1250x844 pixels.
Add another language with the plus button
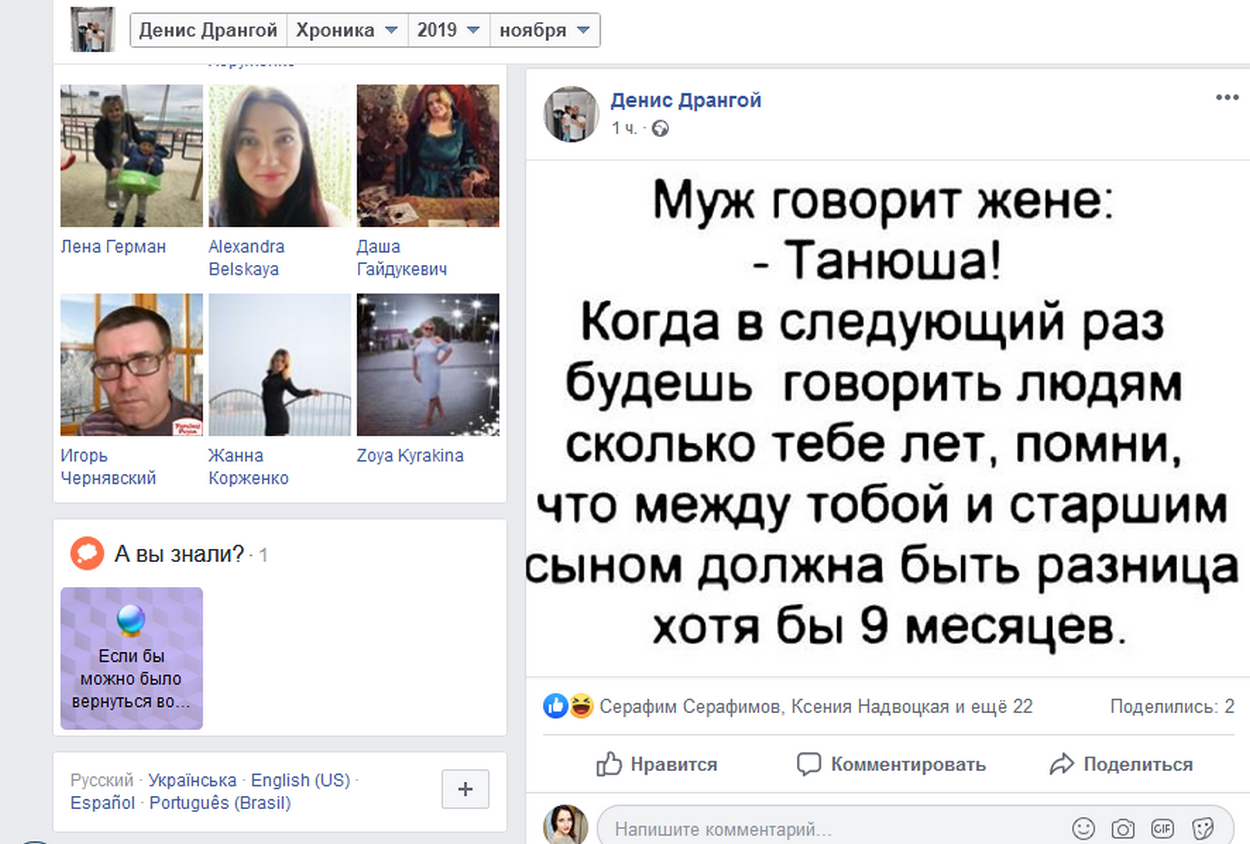point(465,789)
